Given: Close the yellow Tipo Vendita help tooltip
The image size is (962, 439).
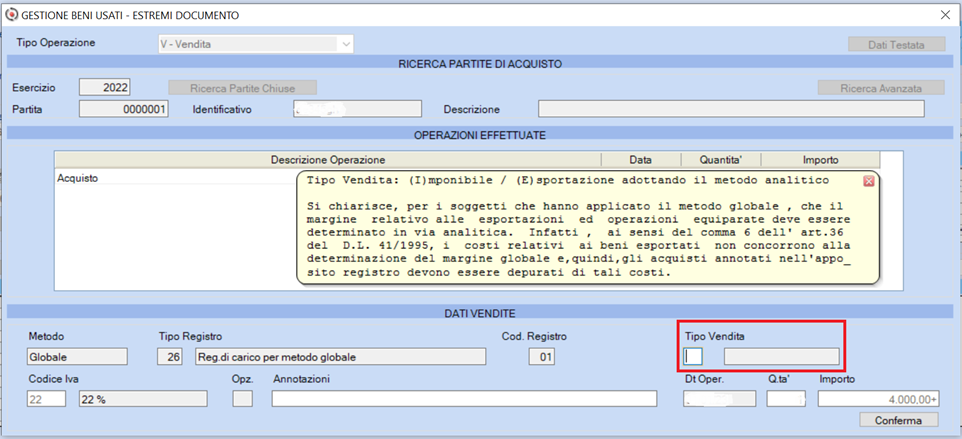Looking at the screenshot, I should [868, 181].
